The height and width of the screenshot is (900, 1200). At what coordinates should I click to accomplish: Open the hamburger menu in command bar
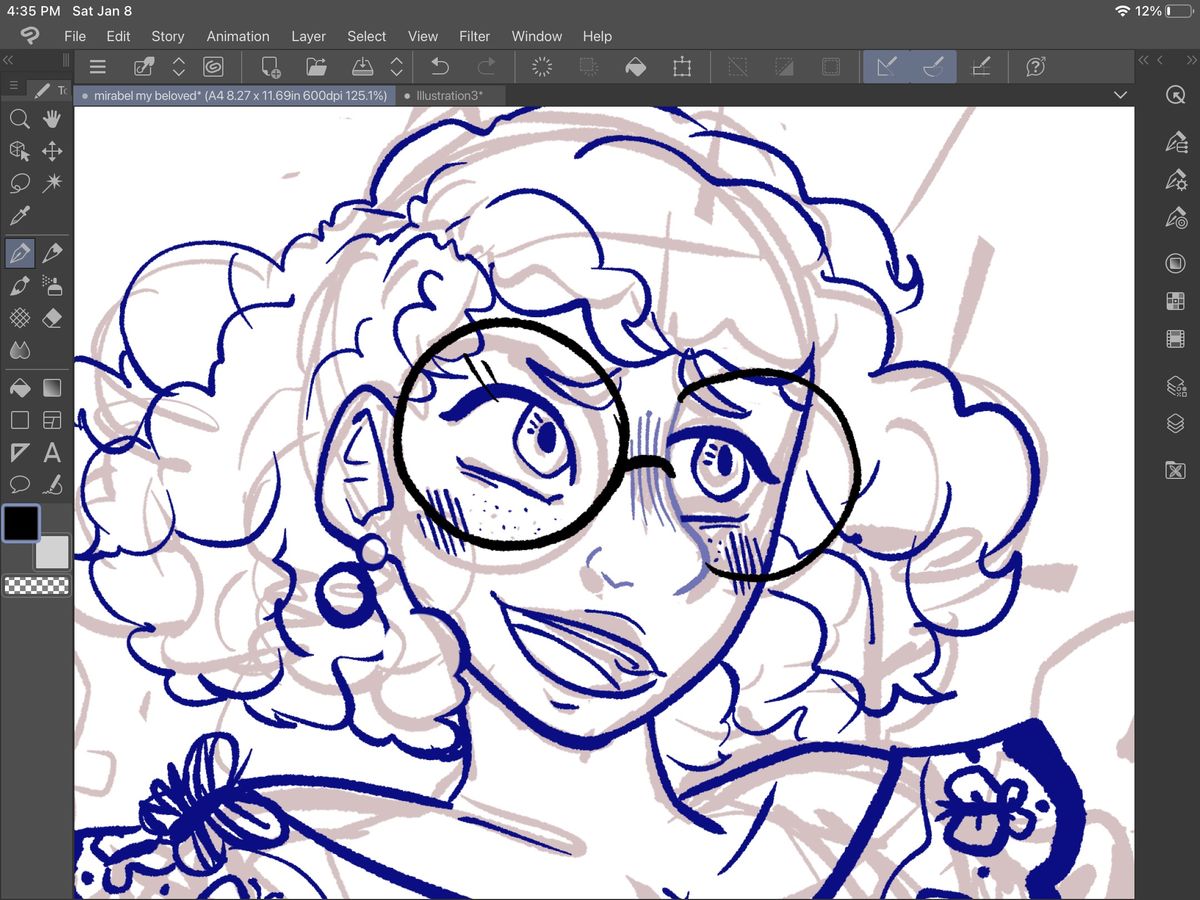click(x=97, y=67)
